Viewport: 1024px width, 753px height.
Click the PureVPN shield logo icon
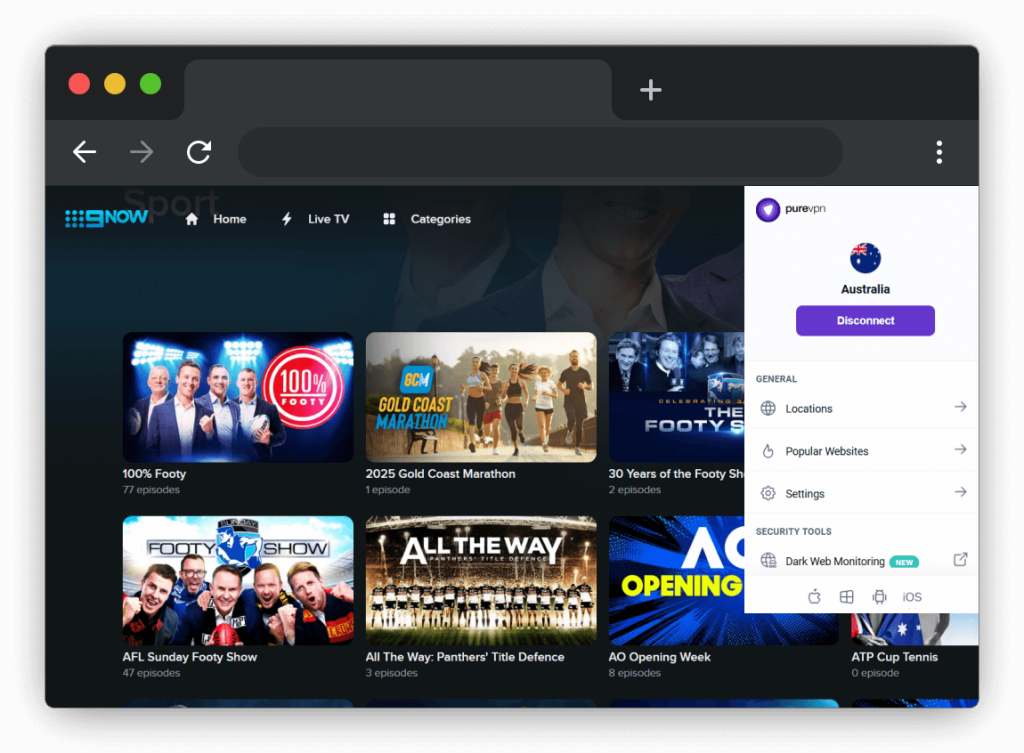pyautogui.click(x=768, y=209)
